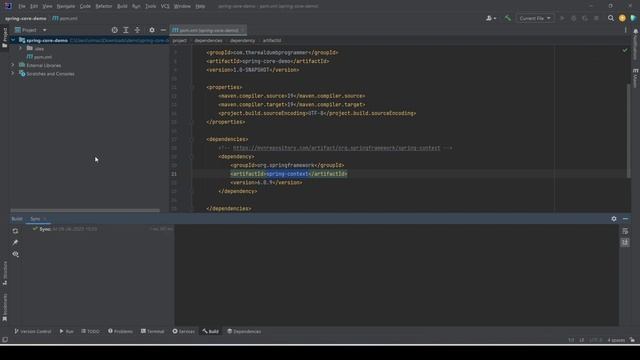Click the Search Everywhere magnifier icon
The image size is (640, 360).
tap(611, 18)
